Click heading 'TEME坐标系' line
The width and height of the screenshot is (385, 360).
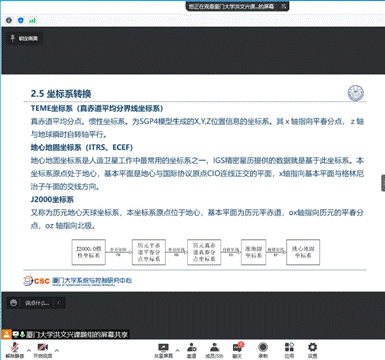tap(97, 108)
